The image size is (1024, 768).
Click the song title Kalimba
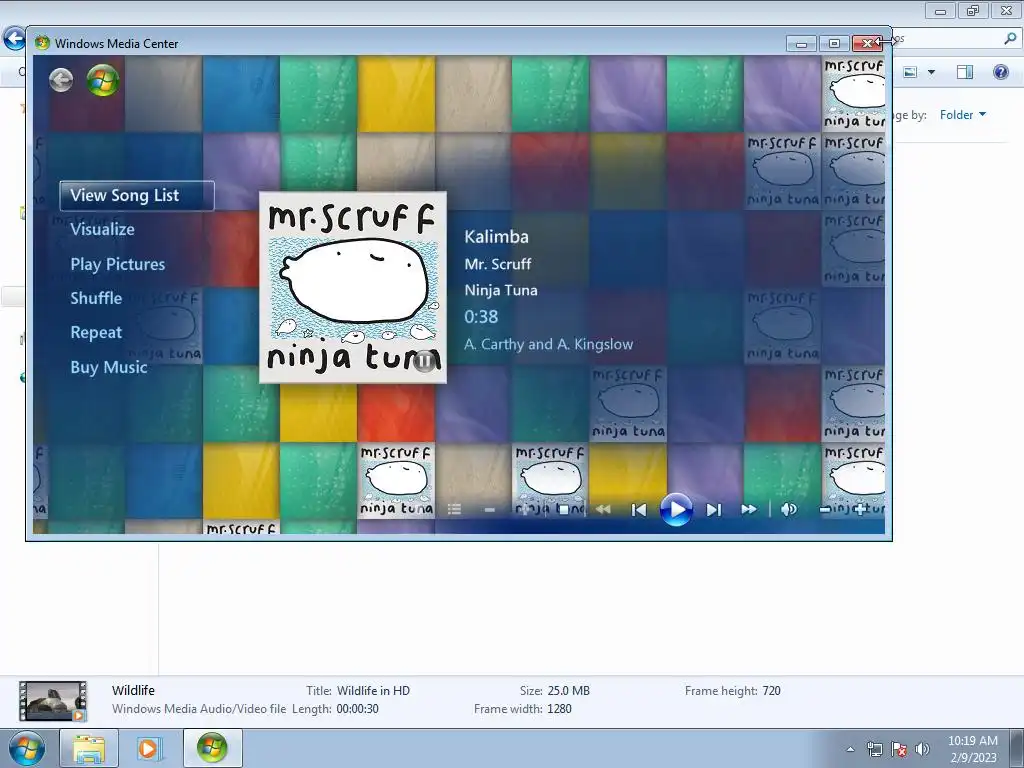pyautogui.click(x=496, y=236)
